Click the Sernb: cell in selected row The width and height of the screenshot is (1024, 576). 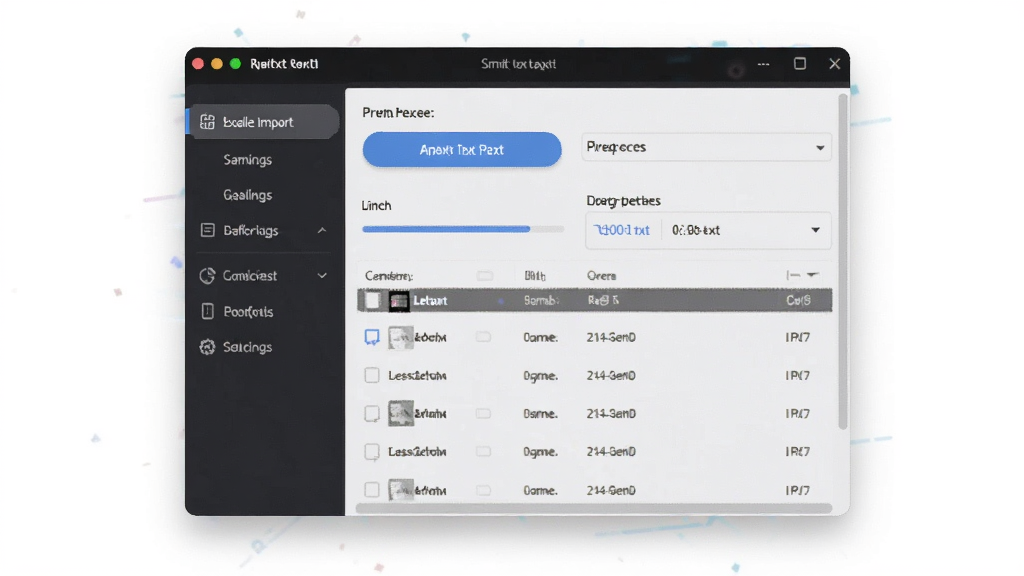tap(541, 300)
